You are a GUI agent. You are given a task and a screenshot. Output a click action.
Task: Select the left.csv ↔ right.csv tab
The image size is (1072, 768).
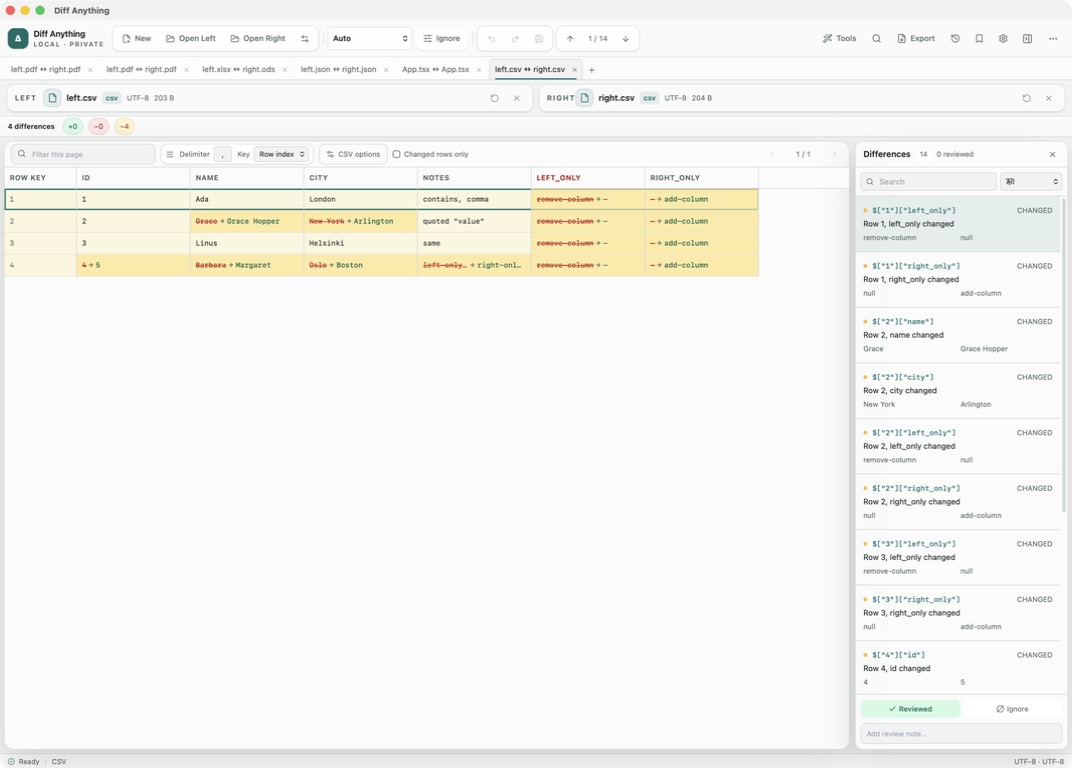(530, 70)
